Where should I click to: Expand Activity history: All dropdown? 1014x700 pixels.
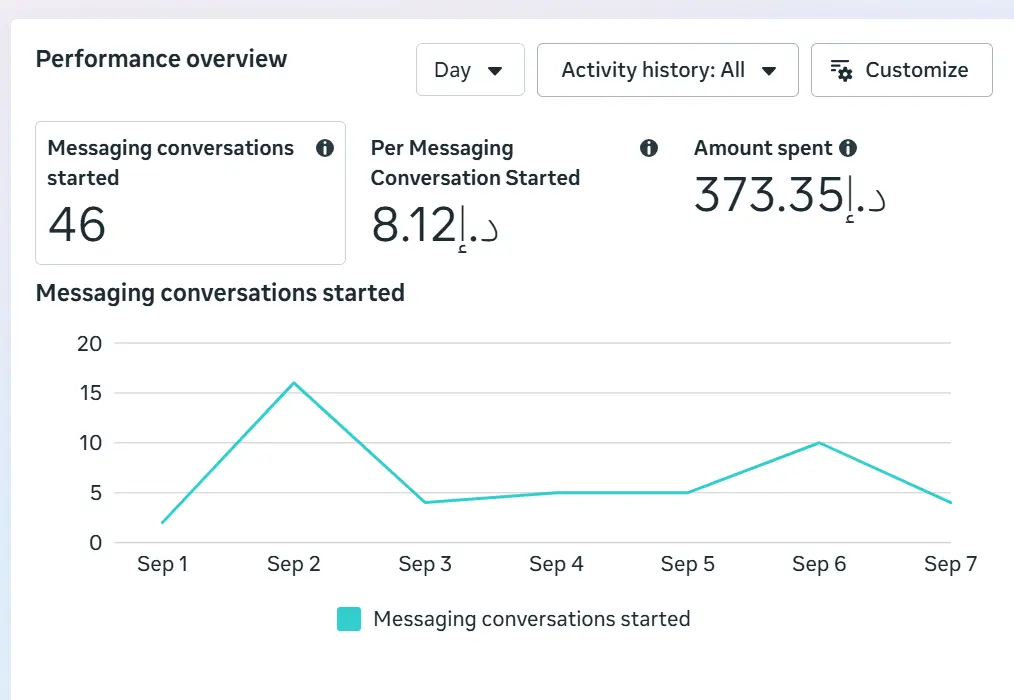click(x=667, y=70)
